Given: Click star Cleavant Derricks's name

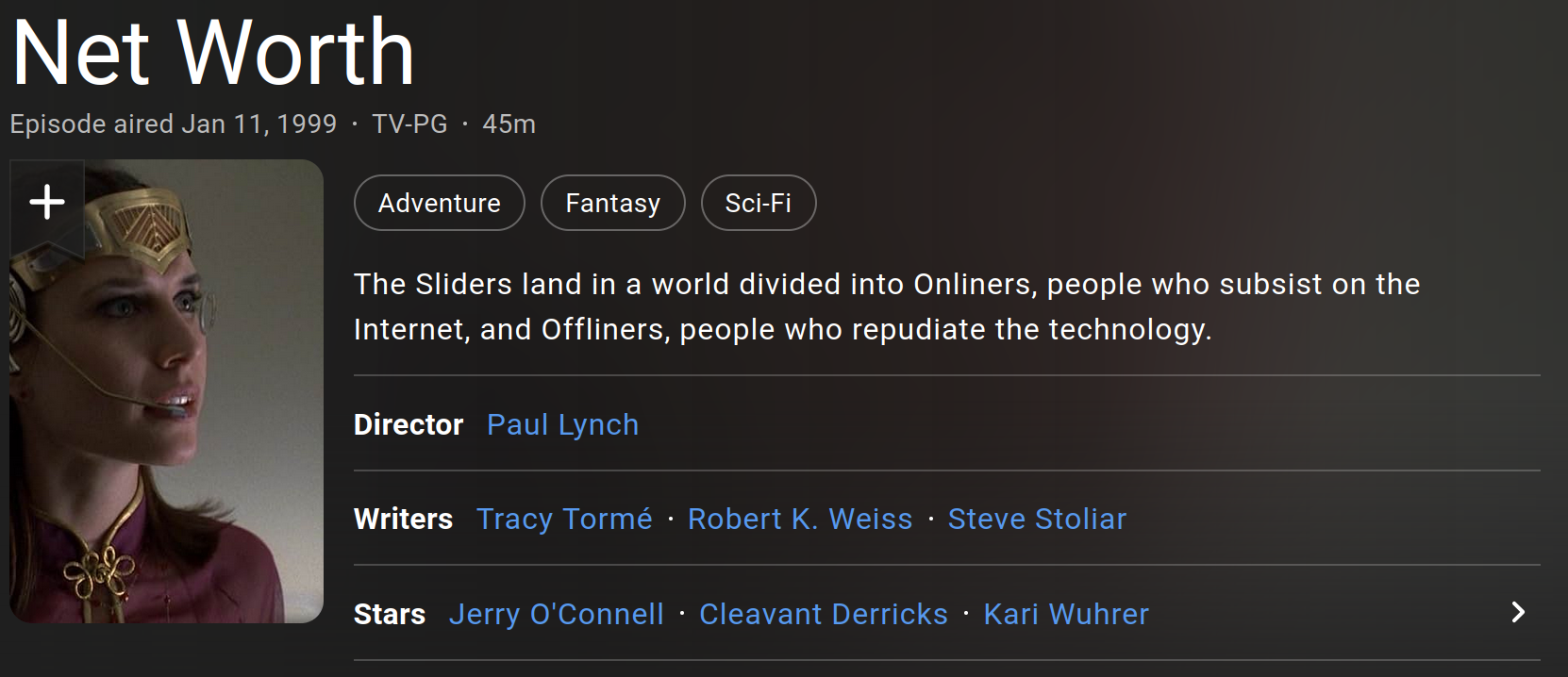Looking at the screenshot, I should (x=823, y=614).
